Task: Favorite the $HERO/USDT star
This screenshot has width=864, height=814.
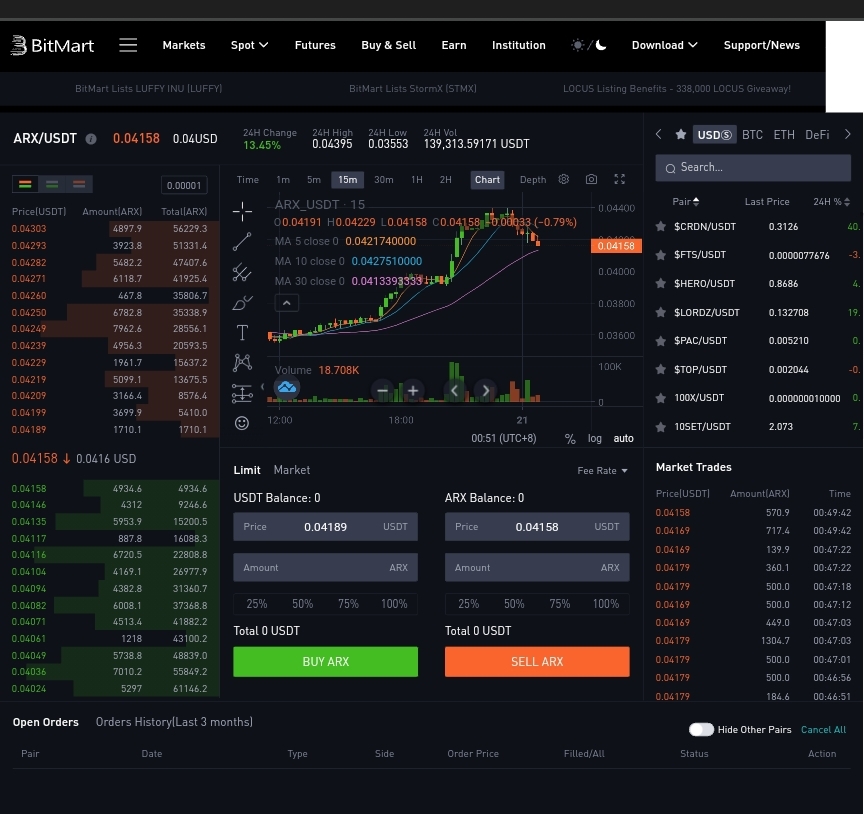Action: [x=661, y=283]
